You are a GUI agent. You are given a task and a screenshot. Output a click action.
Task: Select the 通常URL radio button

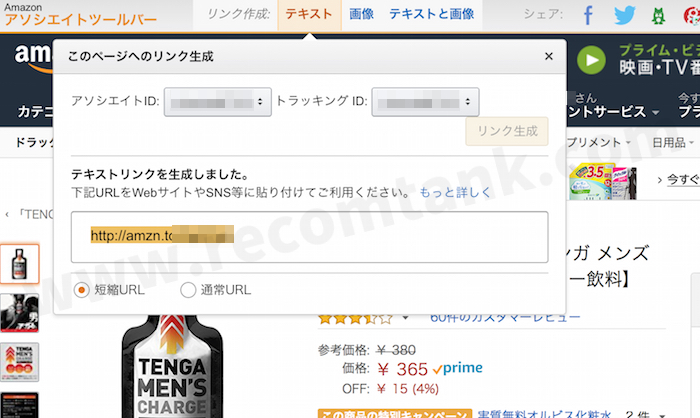click(x=188, y=290)
